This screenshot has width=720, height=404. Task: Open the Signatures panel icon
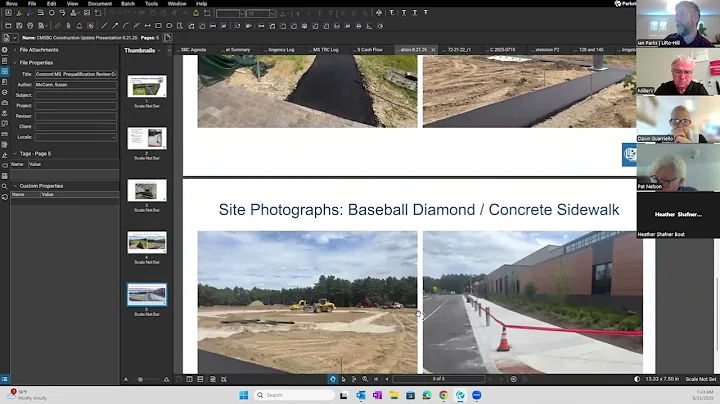coord(5,155)
